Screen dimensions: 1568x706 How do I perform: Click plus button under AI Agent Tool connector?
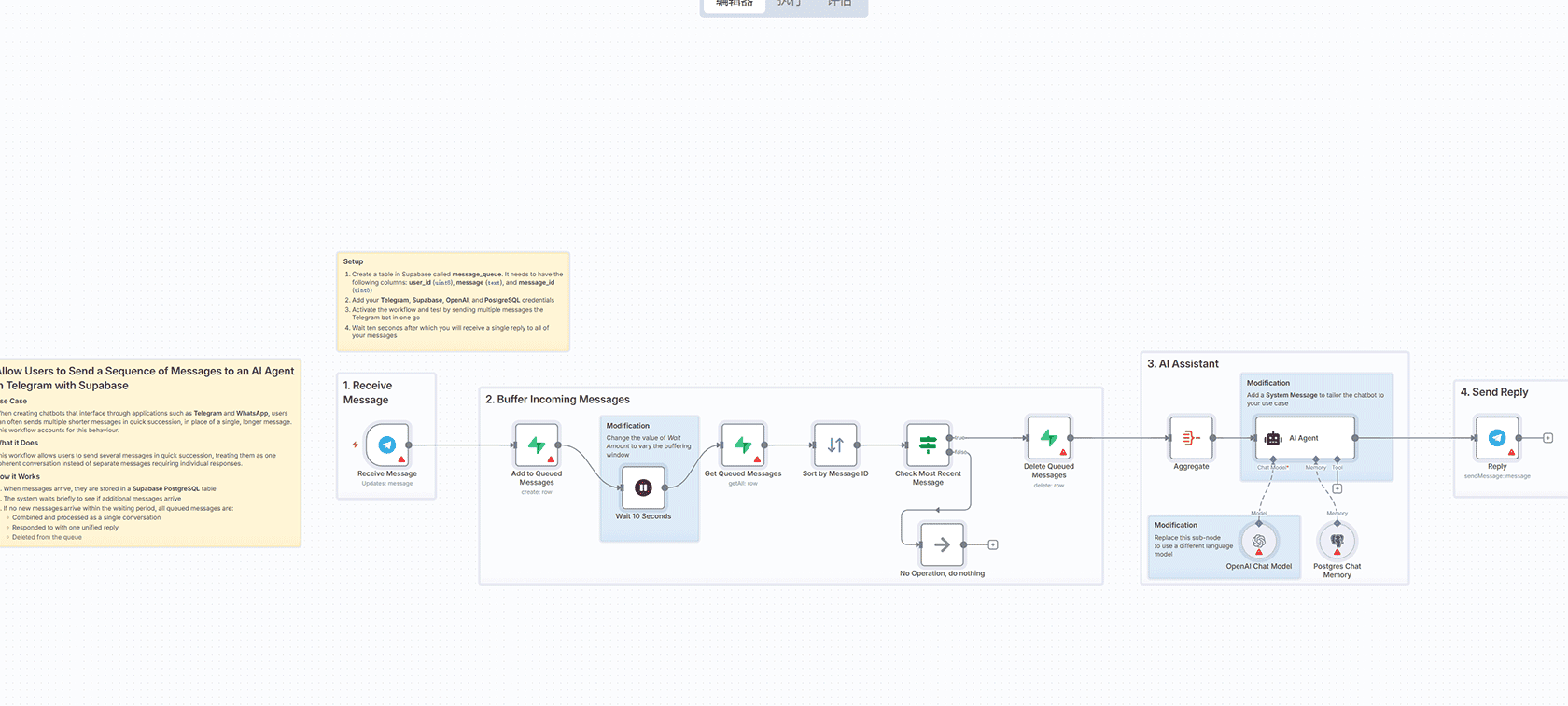[1337, 488]
